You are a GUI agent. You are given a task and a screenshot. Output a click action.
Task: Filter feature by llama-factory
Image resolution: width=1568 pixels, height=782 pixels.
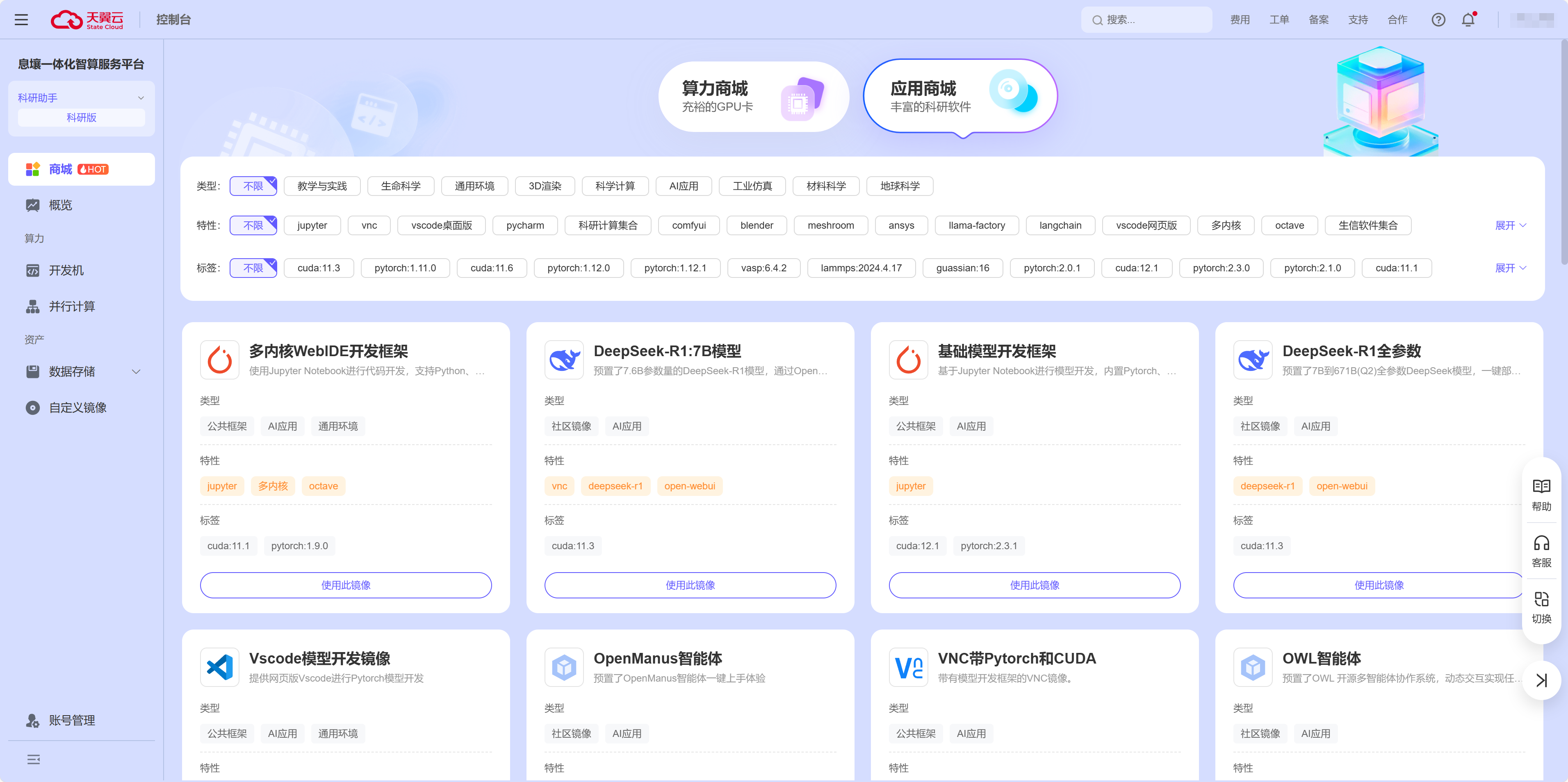(x=976, y=225)
